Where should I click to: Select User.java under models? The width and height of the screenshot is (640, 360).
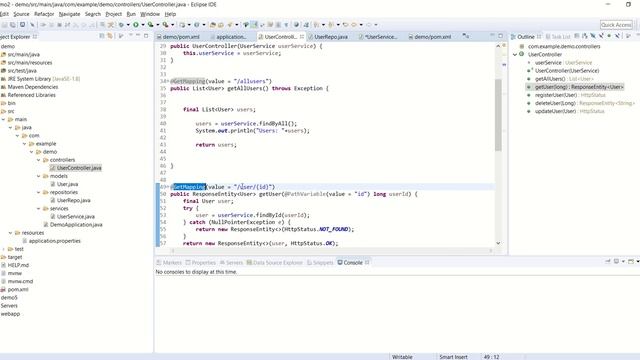[68, 184]
